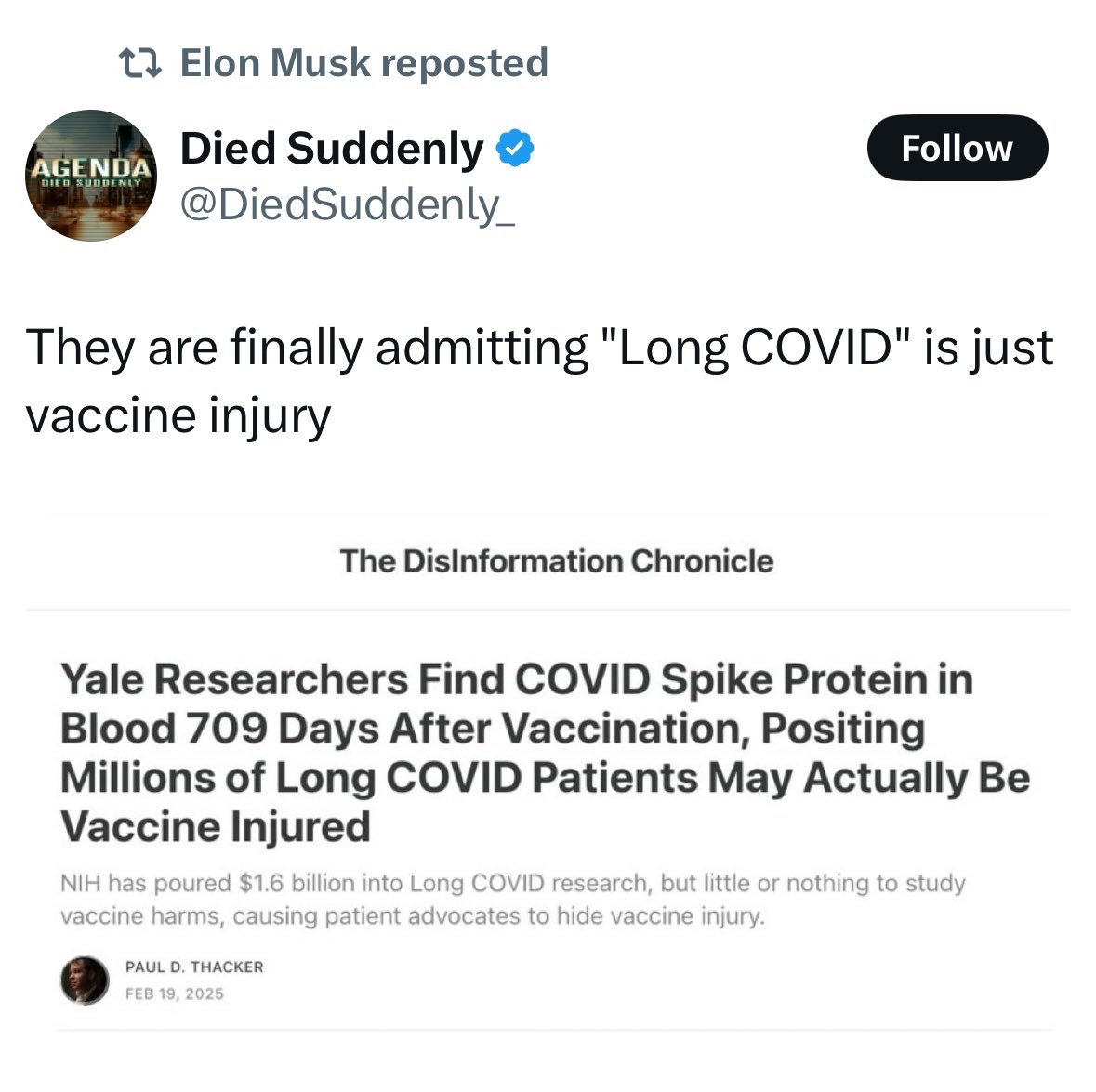
Task: Click the blue verified checkmark badge
Action: coord(514,149)
